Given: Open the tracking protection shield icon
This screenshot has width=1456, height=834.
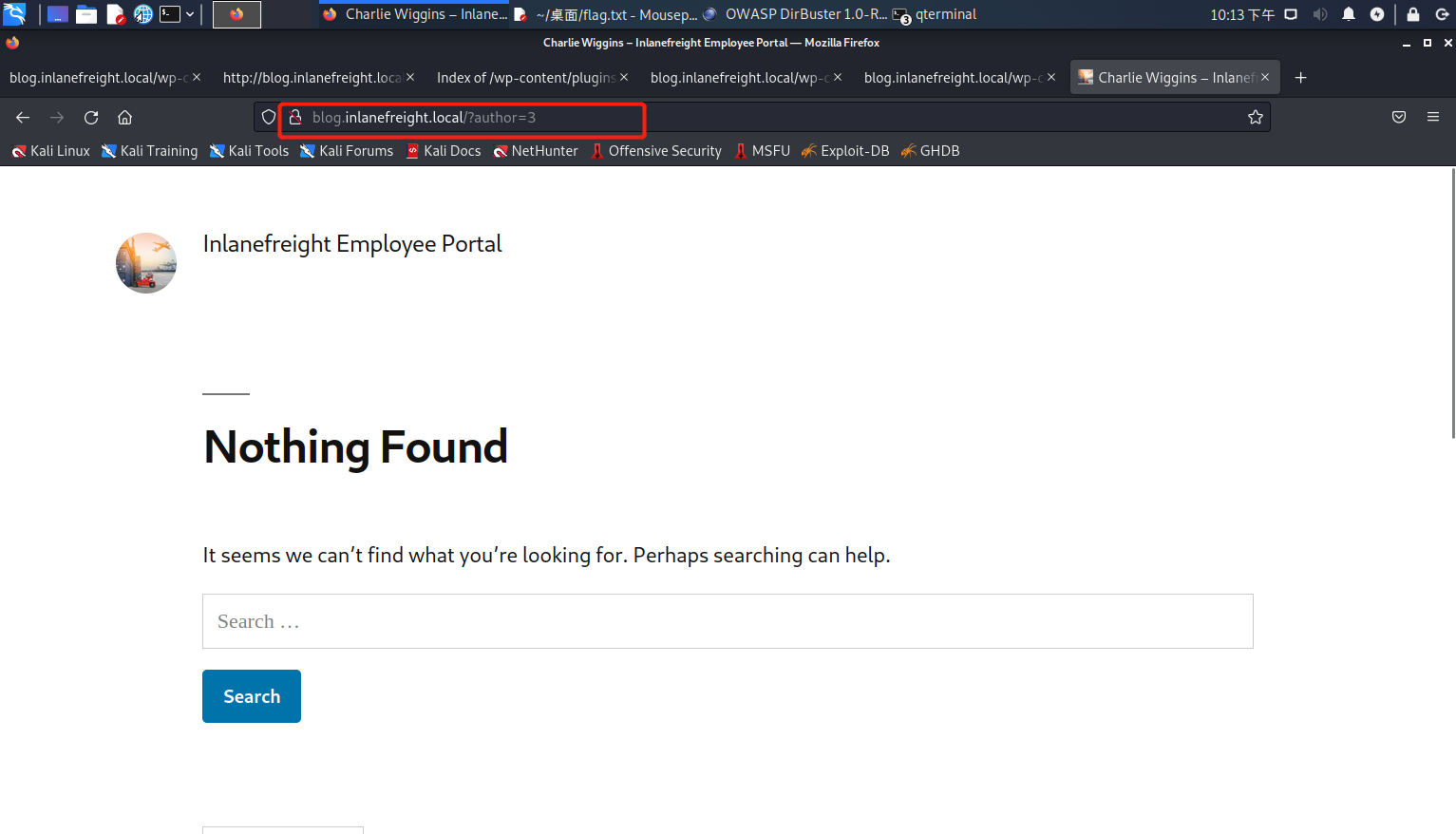Looking at the screenshot, I should click(269, 117).
